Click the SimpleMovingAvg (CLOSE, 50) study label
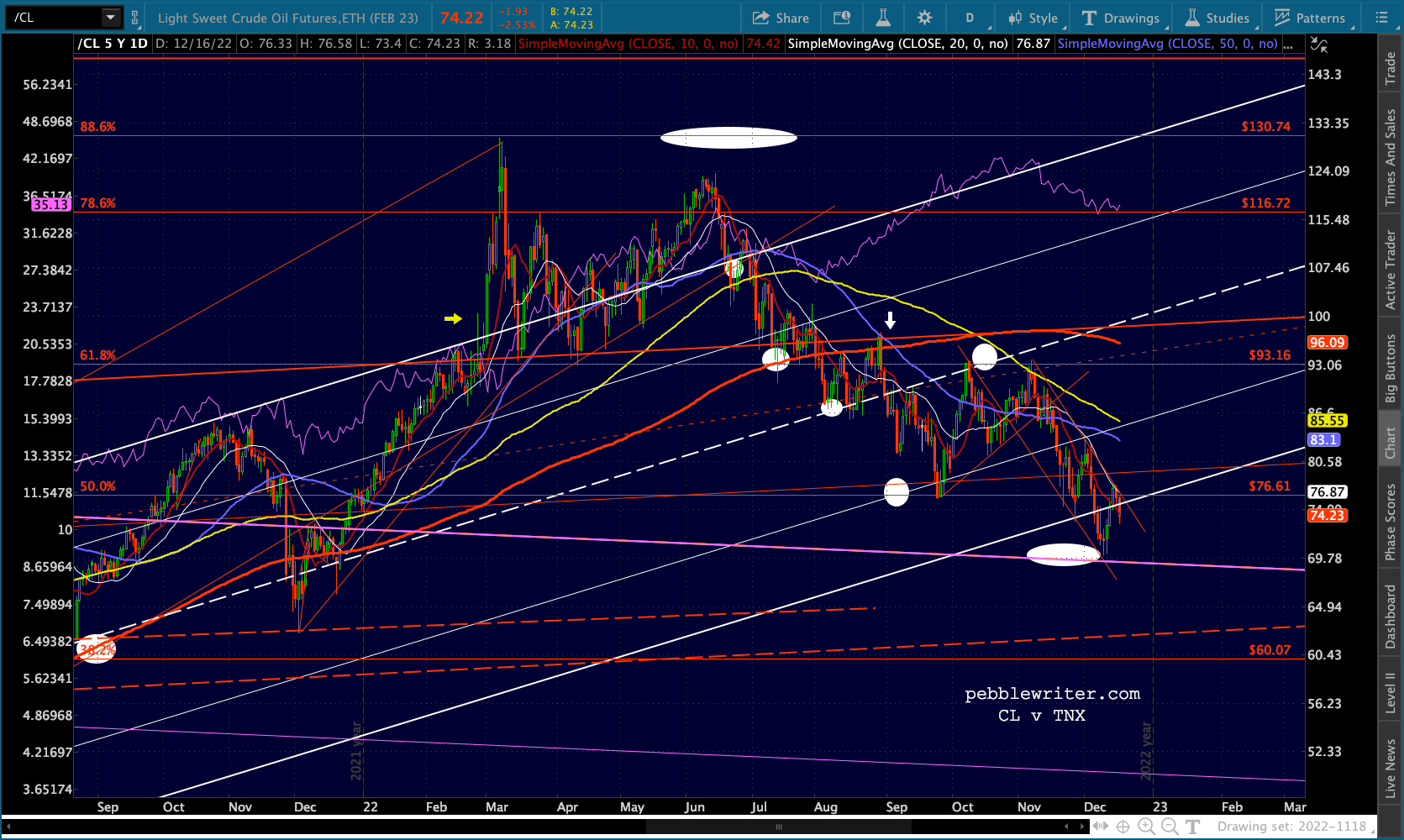Image resolution: width=1404 pixels, height=840 pixels. click(1168, 44)
